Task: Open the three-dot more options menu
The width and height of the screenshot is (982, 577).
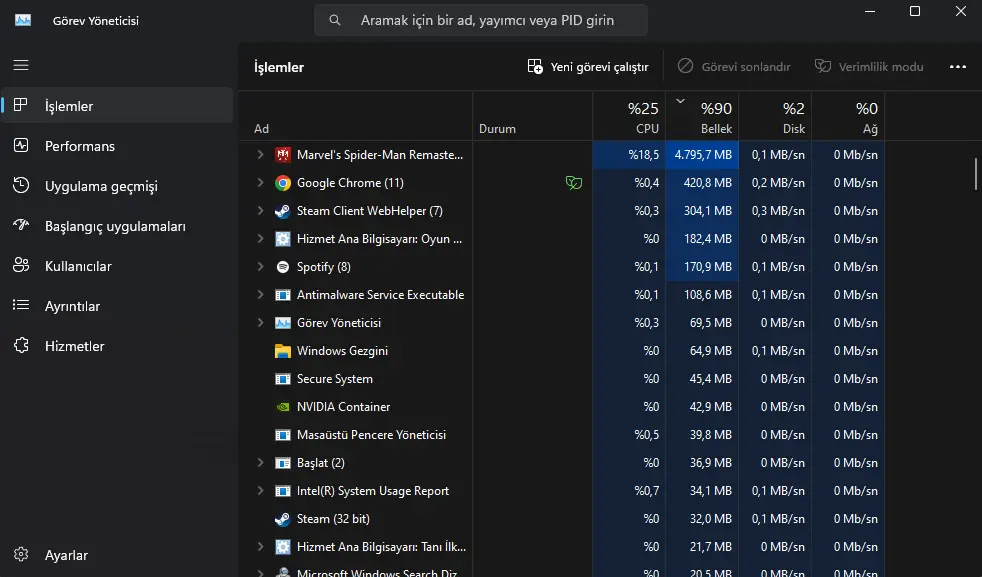Action: pos(958,66)
